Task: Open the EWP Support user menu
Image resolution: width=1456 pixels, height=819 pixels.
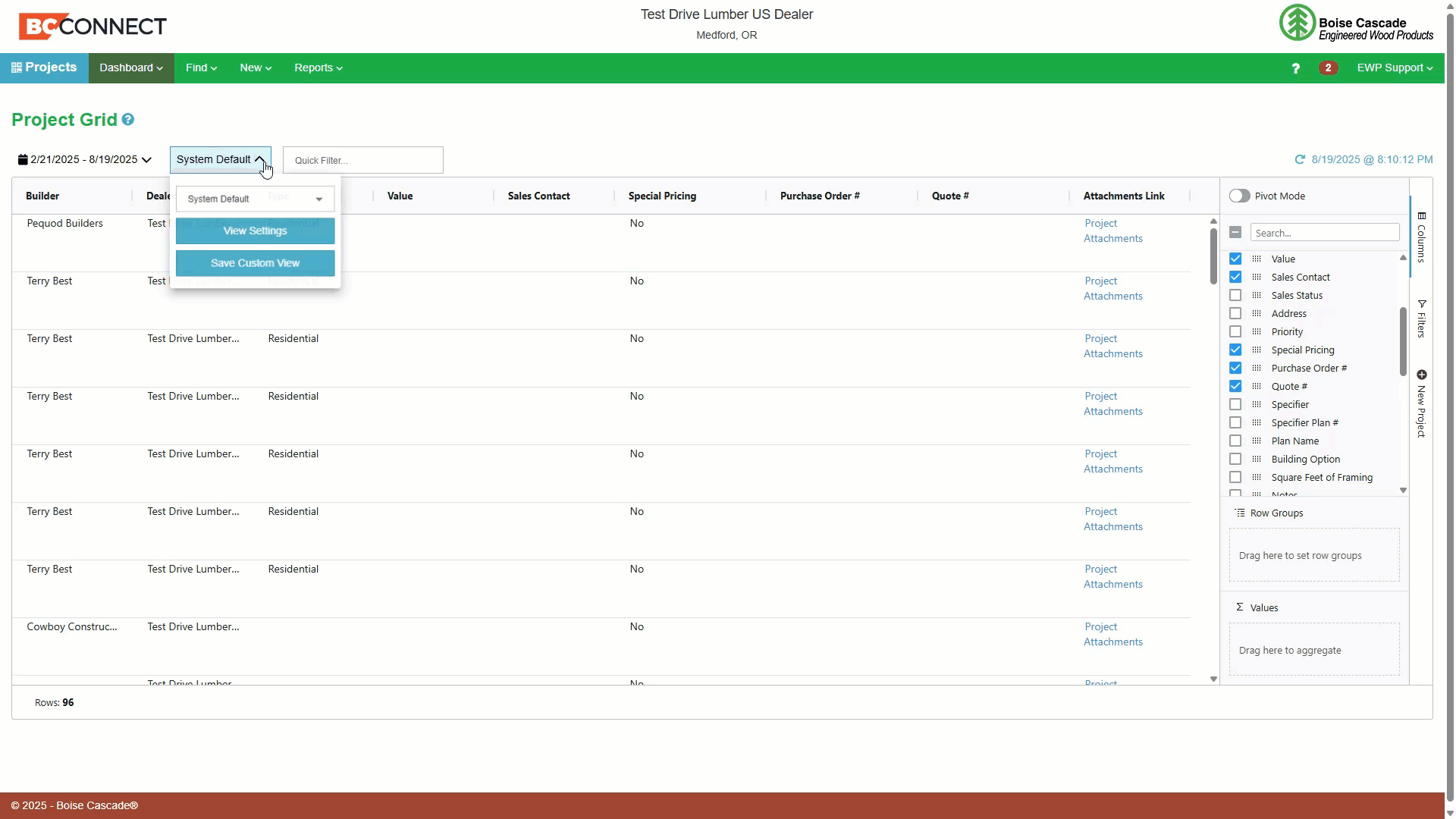Action: click(x=1394, y=67)
